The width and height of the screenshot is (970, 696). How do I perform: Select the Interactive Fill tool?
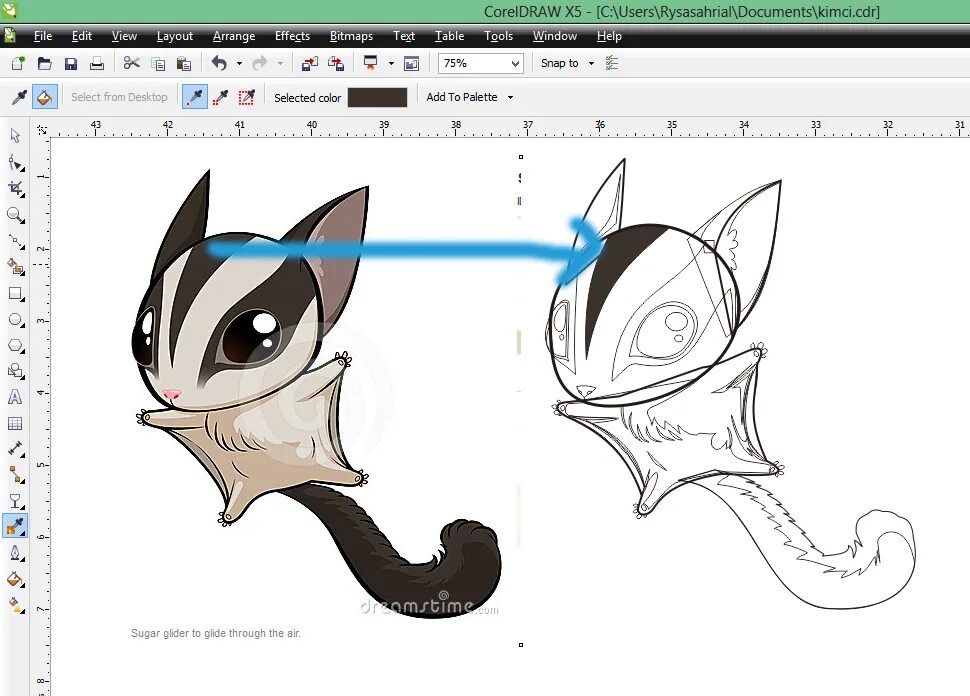click(15, 604)
